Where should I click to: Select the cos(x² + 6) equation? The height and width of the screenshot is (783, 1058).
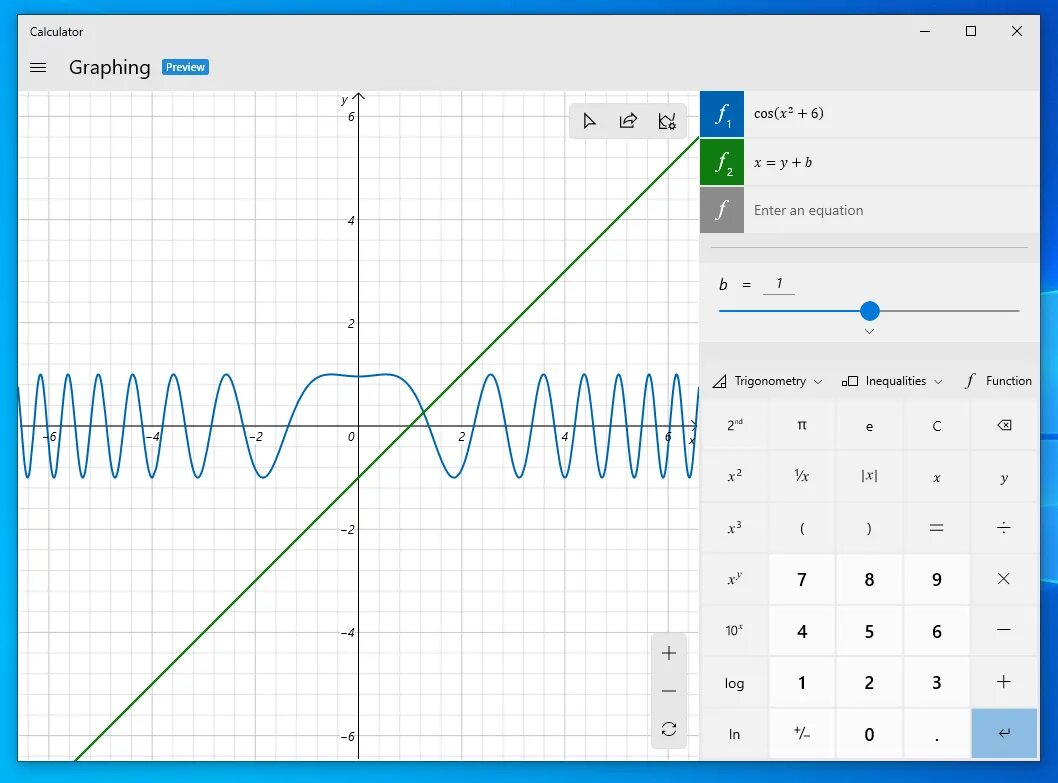point(891,114)
